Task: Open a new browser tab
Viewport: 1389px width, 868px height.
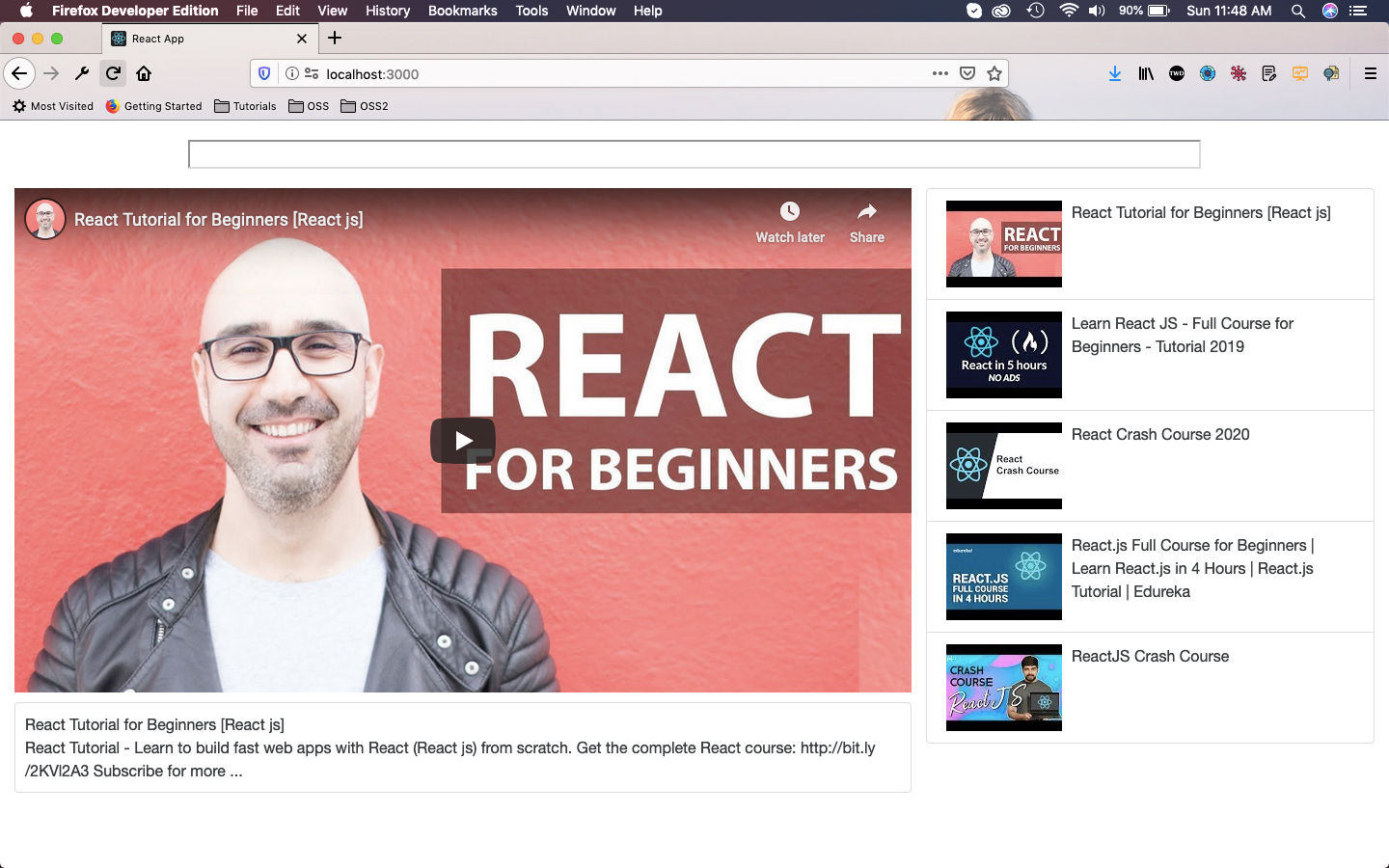Action: [335, 38]
